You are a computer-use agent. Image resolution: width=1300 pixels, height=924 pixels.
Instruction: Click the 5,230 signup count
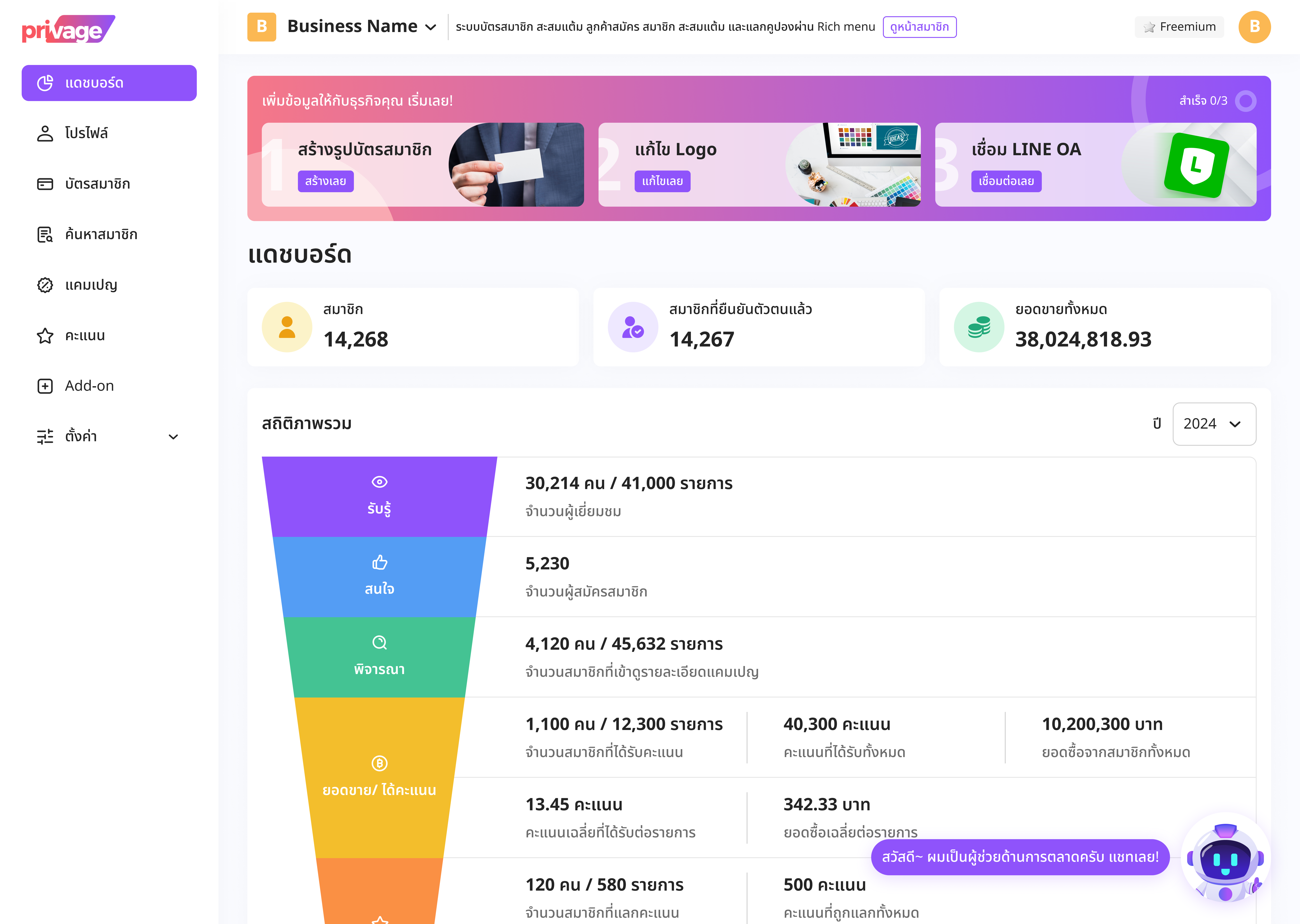(x=547, y=564)
